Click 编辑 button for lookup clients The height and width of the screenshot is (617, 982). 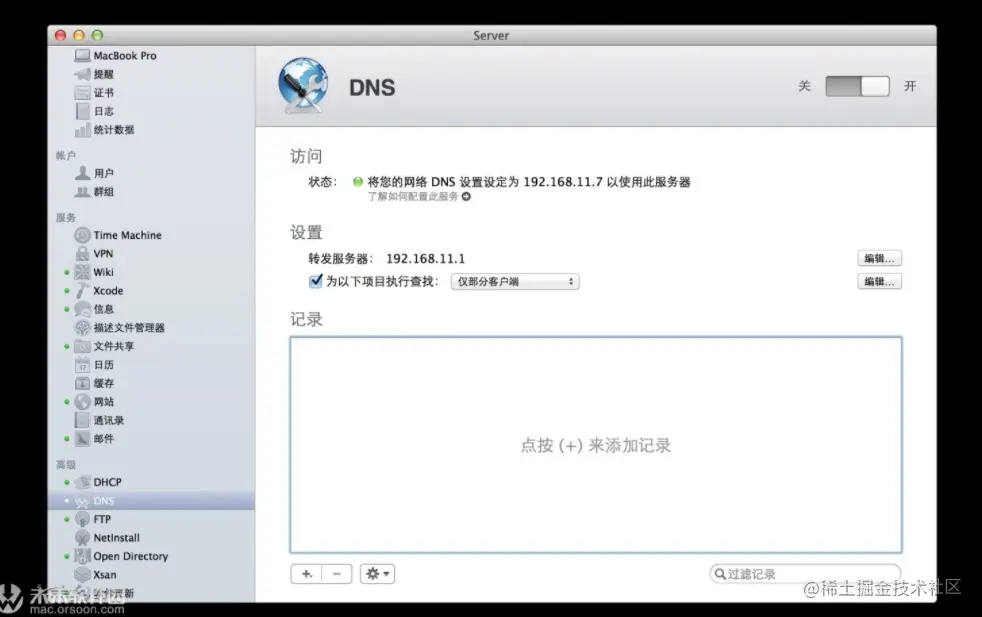click(x=879, y=281)
